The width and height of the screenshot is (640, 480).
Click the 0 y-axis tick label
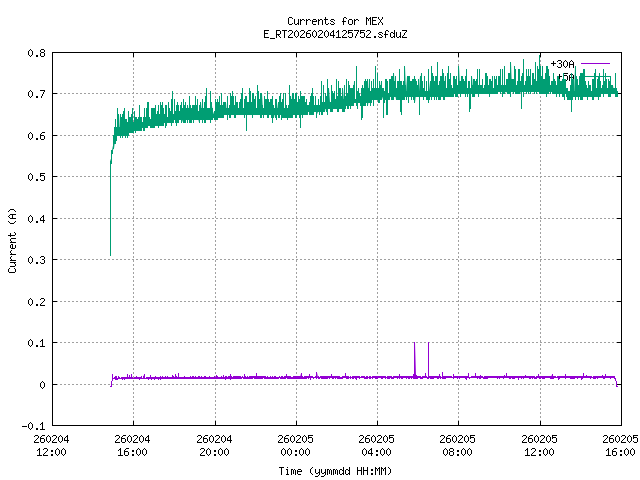pyautogui.click(x=41, y=385)
